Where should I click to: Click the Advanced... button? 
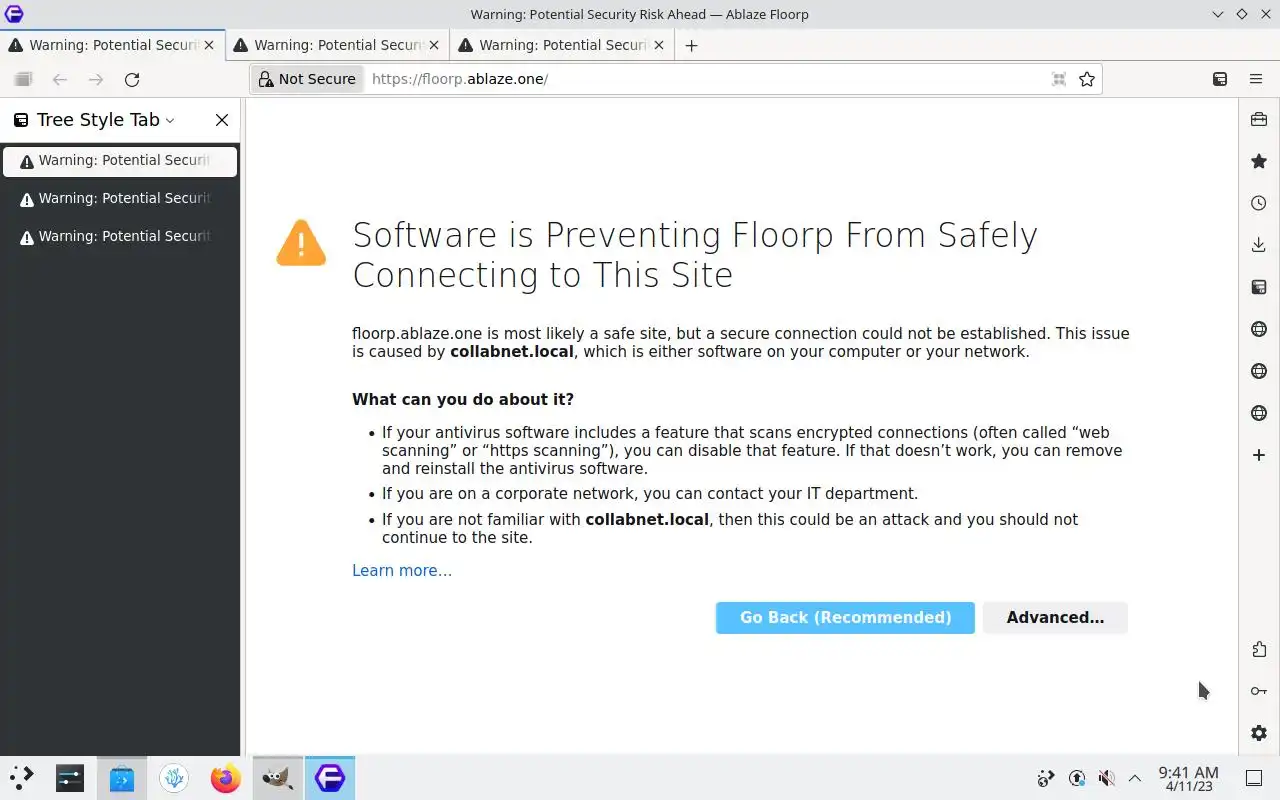pyautogui.click(x=1055, y=618)
